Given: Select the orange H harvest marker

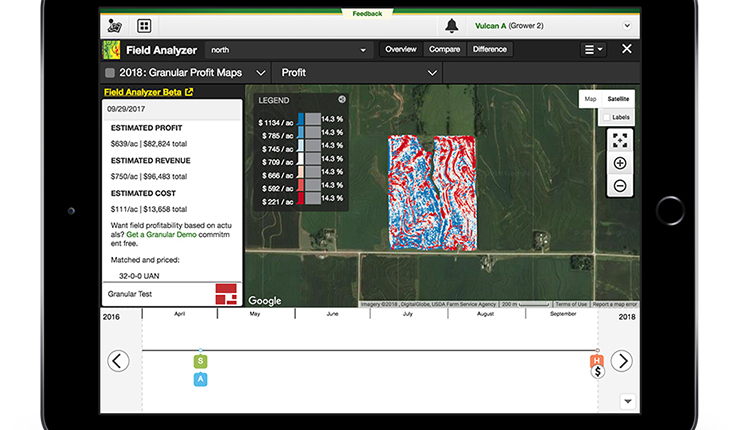Looking at the screenshot, I should 597,360.
